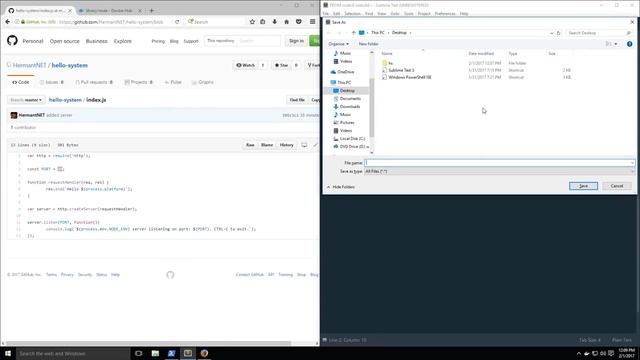640x360 pixels.
Task: Click the desktop view icon above code
Action: click(x=304, y=145)
